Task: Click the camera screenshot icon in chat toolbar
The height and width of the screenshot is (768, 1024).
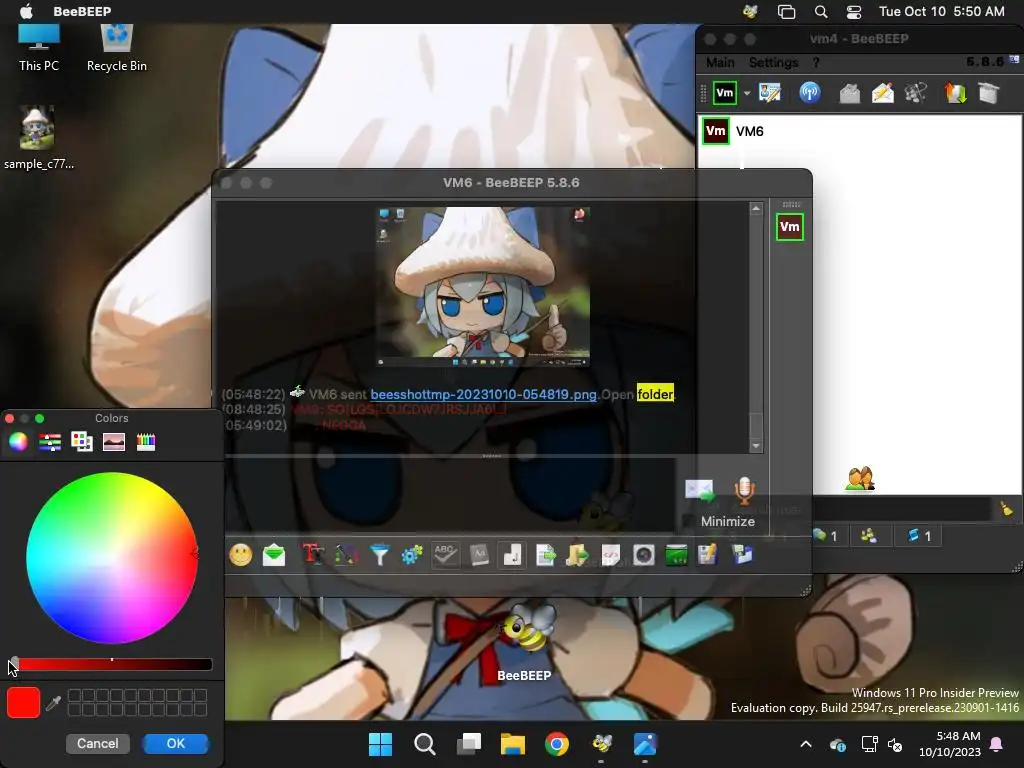Action: pos(644,555)
